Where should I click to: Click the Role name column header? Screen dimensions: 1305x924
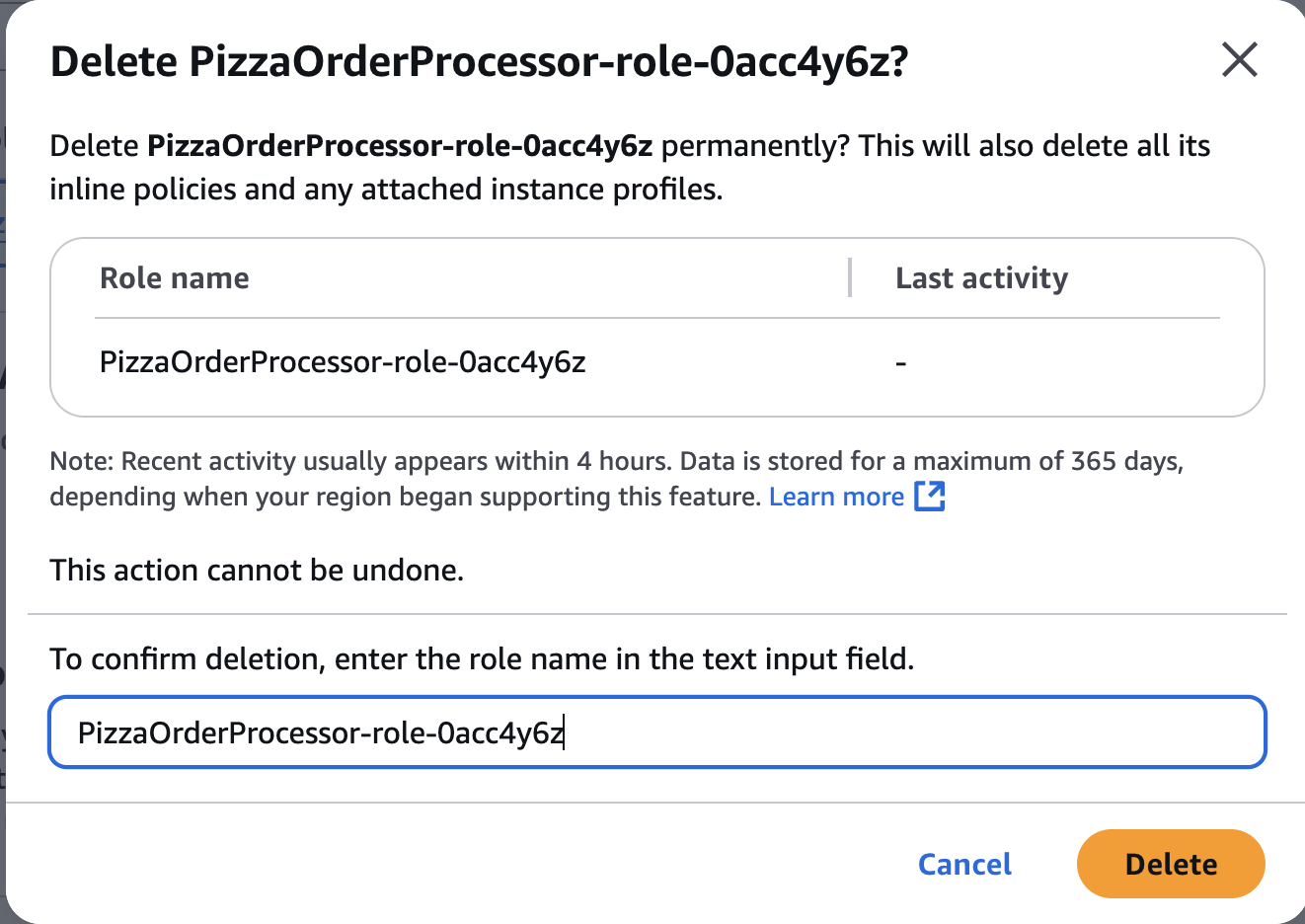[175, 278]
